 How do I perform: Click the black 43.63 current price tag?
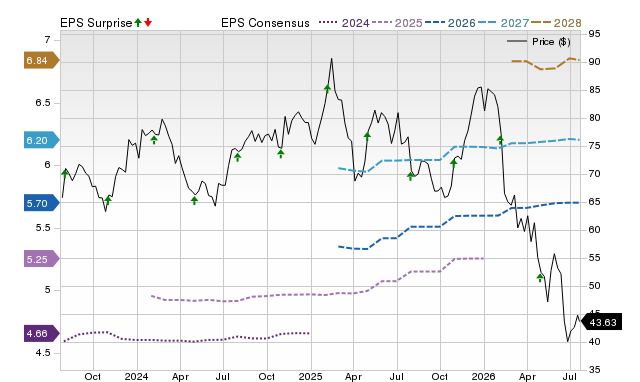[x=601, y=322]
